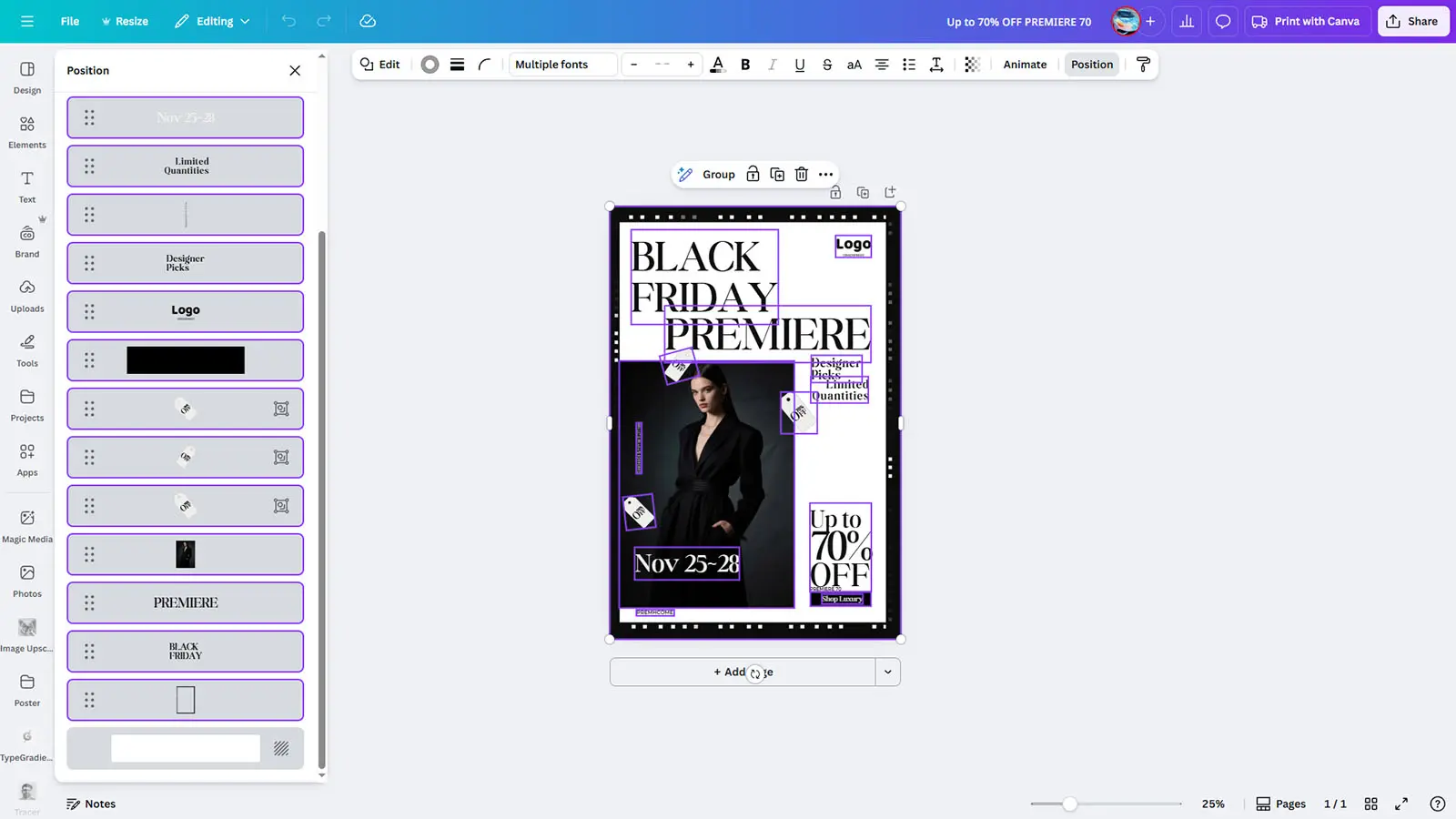Viewport: 1456px width, 819px height.
Task: Click the transparency checkerboard icon
Action: [972, 65]
